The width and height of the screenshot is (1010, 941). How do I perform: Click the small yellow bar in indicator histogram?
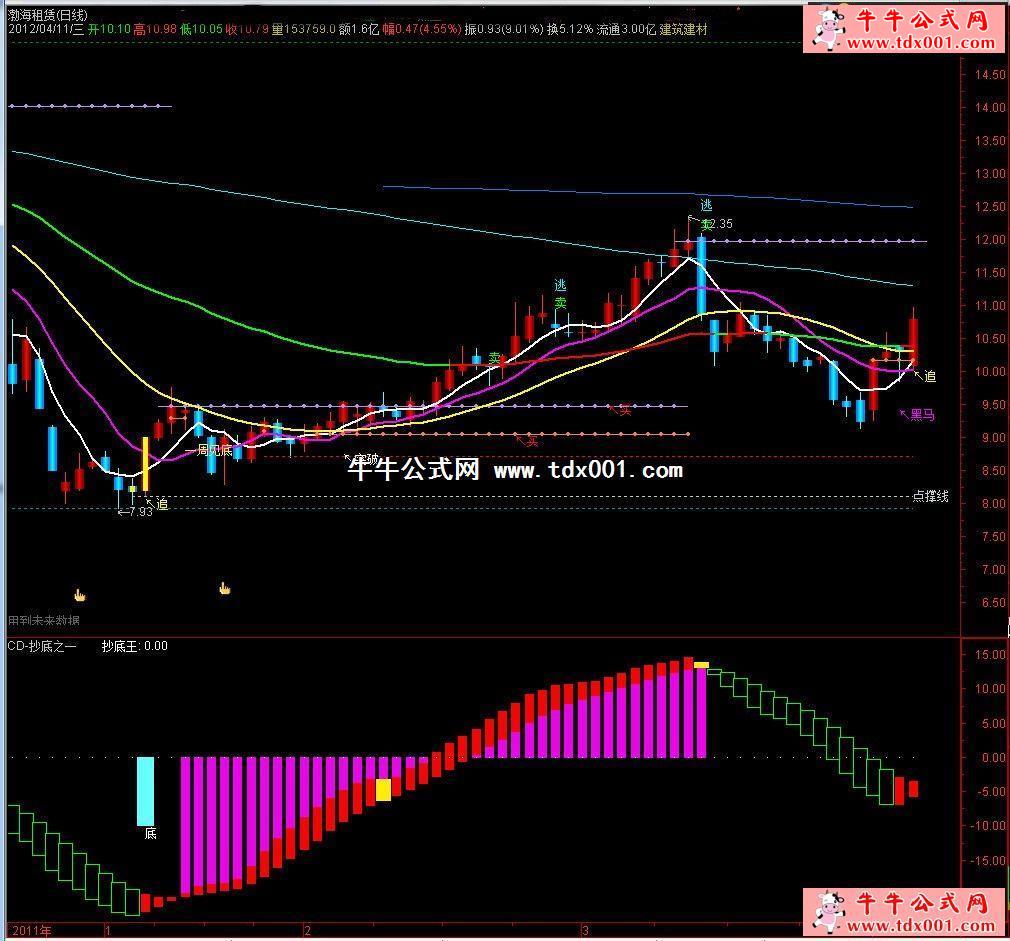[383, 790]
